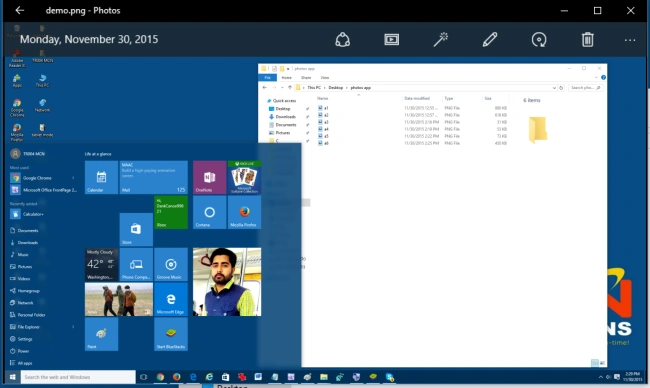Open the Mozilla Firefox tile

coord(245,212)
